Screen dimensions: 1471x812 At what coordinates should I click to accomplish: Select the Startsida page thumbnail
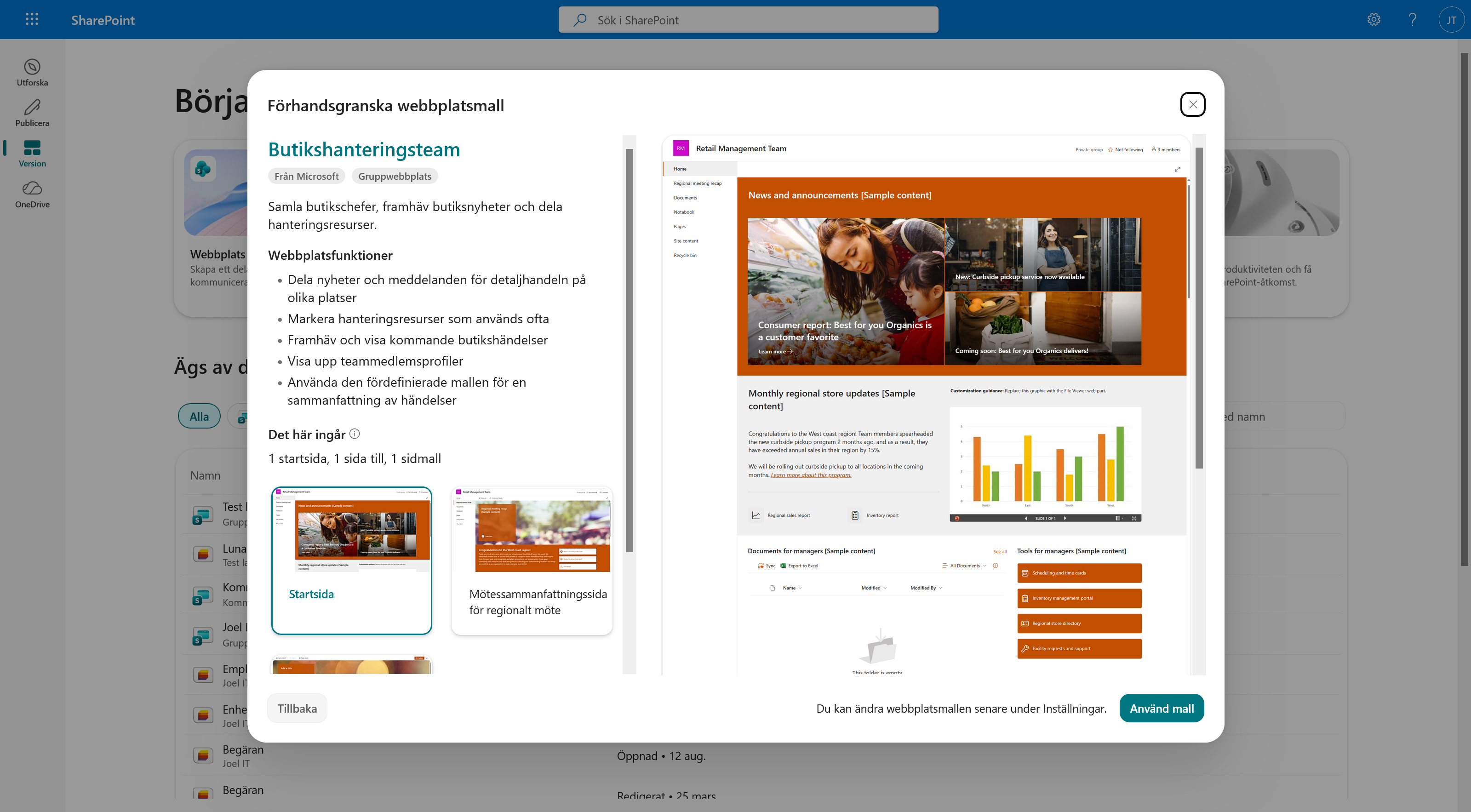pyautogui.click(x=351, y=560)
